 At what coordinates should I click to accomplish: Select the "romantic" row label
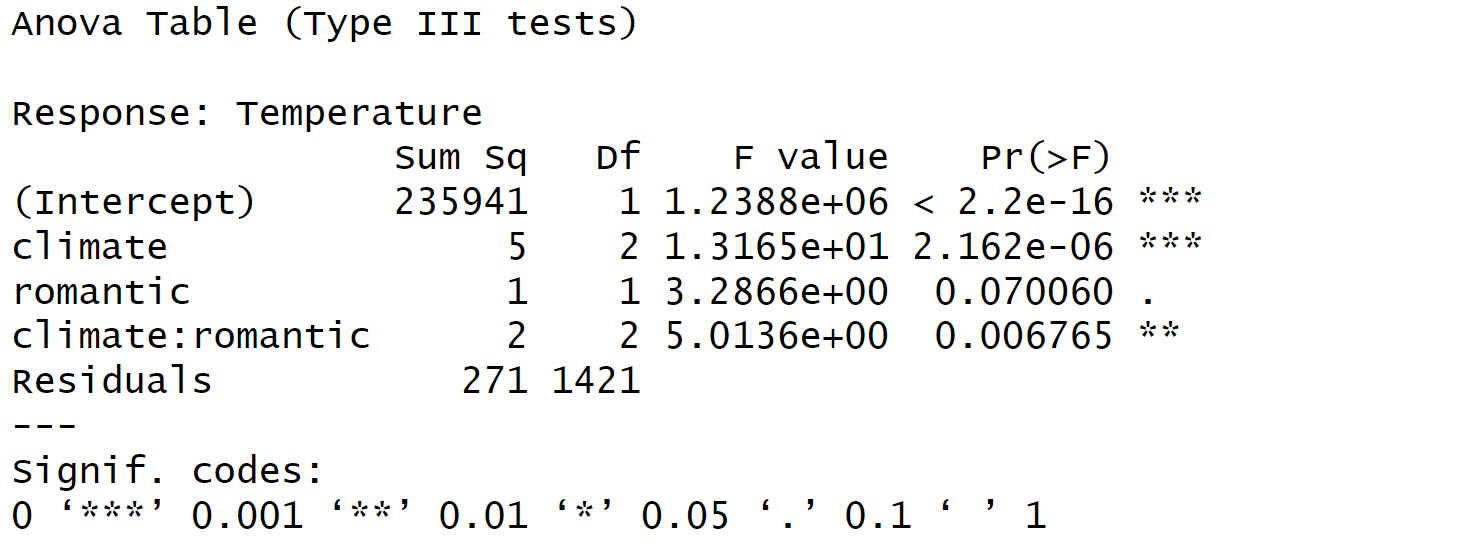[101, 292]
